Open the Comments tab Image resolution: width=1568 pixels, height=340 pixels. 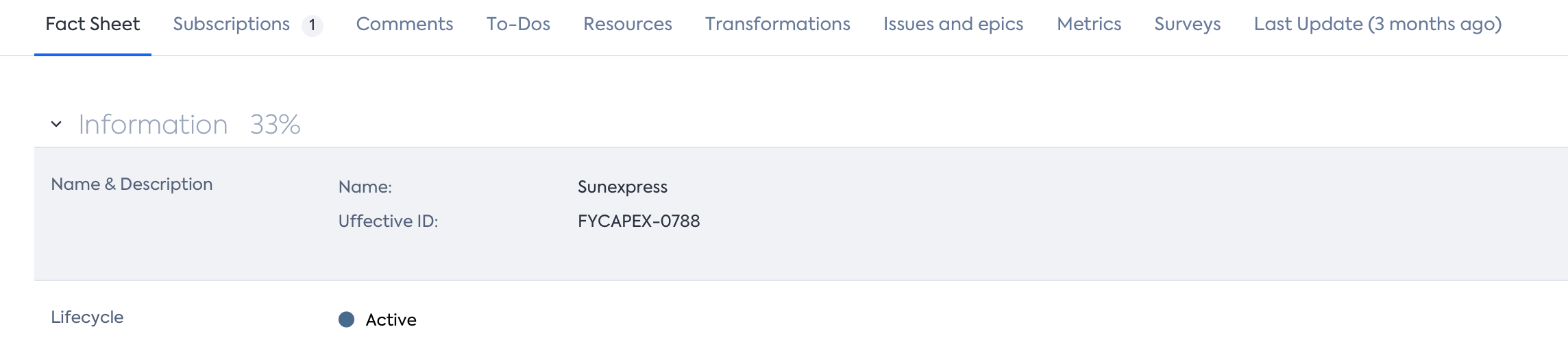(404, 24)
